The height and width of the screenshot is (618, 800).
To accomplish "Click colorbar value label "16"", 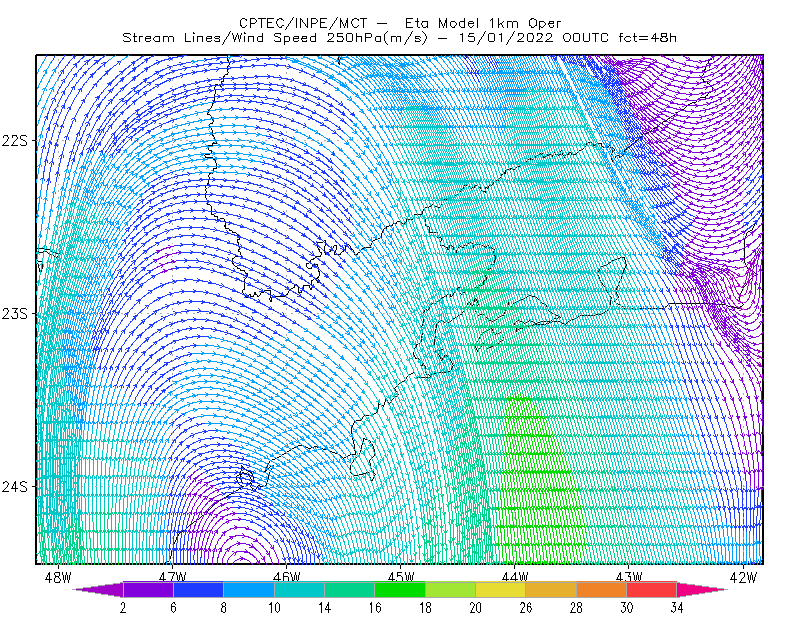I will [375, 608].
